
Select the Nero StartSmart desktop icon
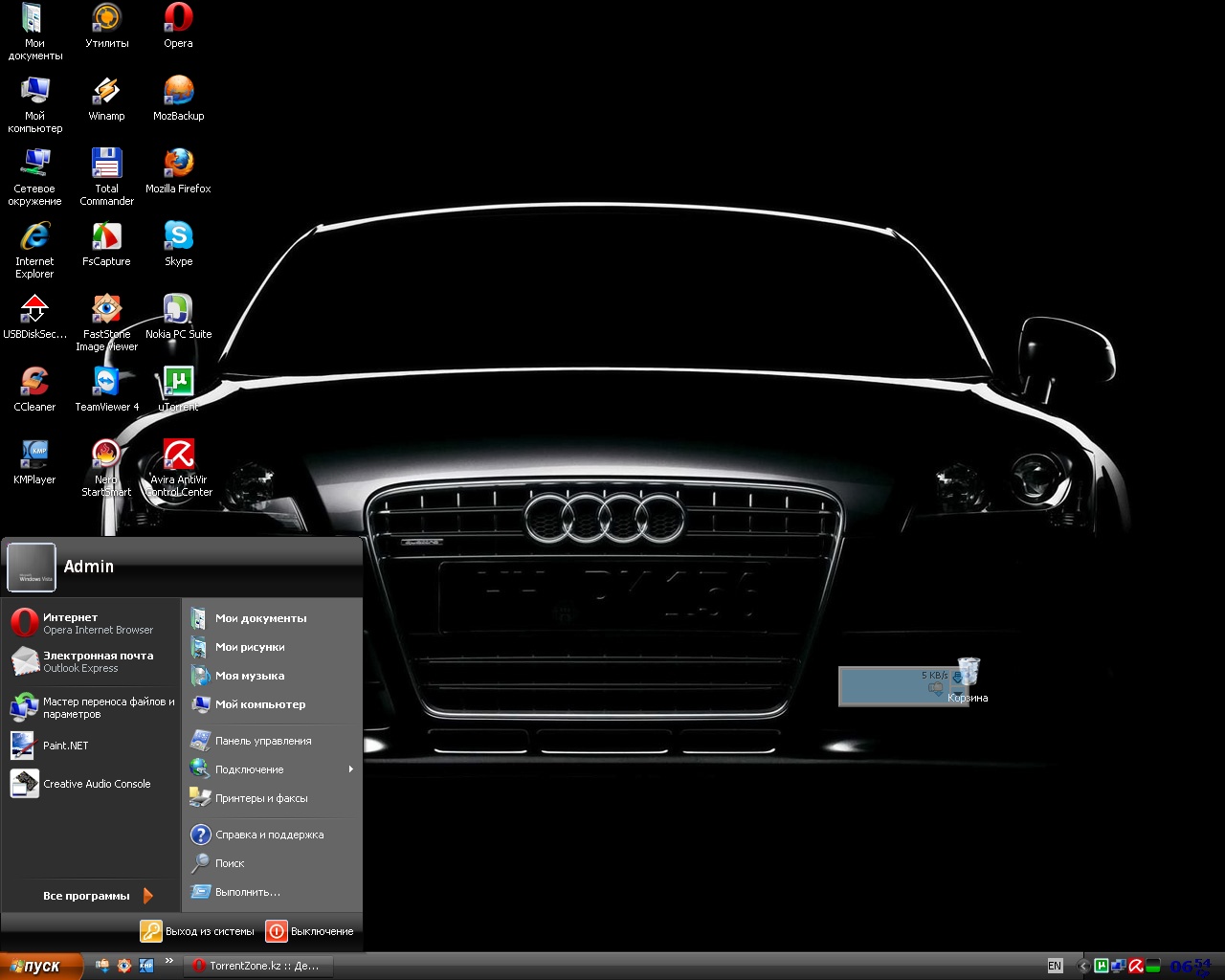(x=106, y=468)
